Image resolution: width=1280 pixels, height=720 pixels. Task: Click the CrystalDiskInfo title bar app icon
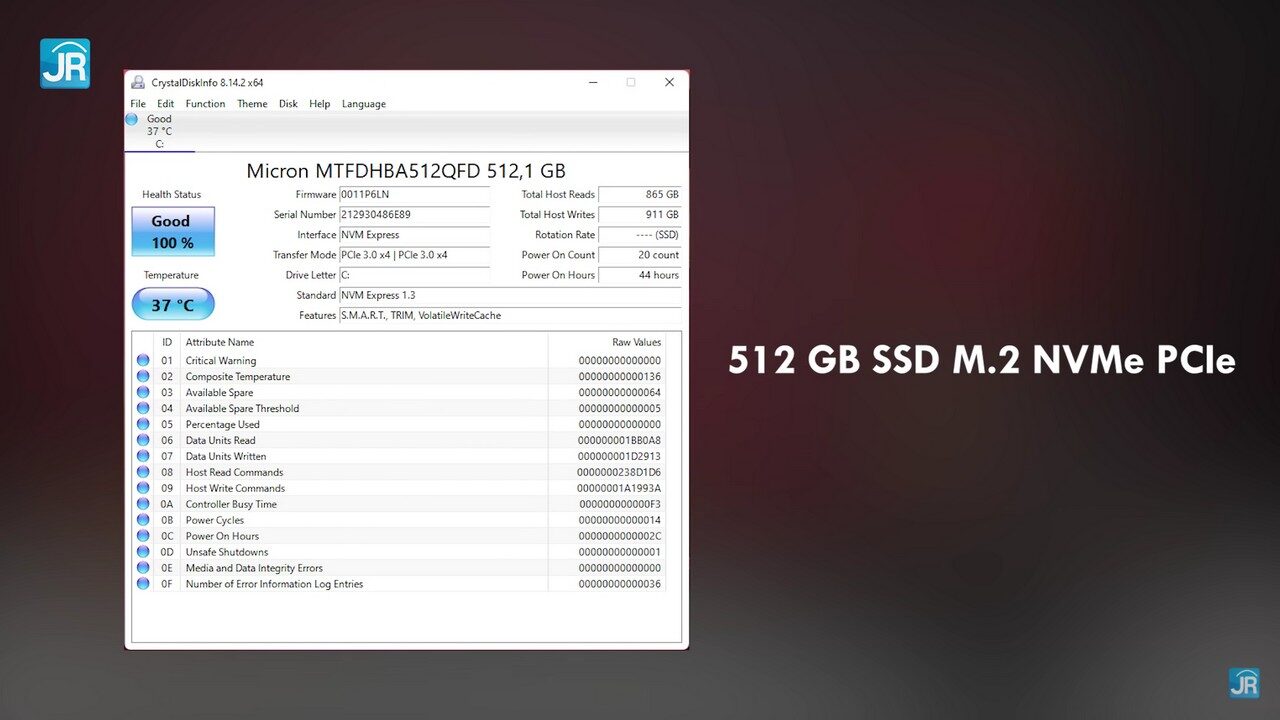tap(137, 83)
